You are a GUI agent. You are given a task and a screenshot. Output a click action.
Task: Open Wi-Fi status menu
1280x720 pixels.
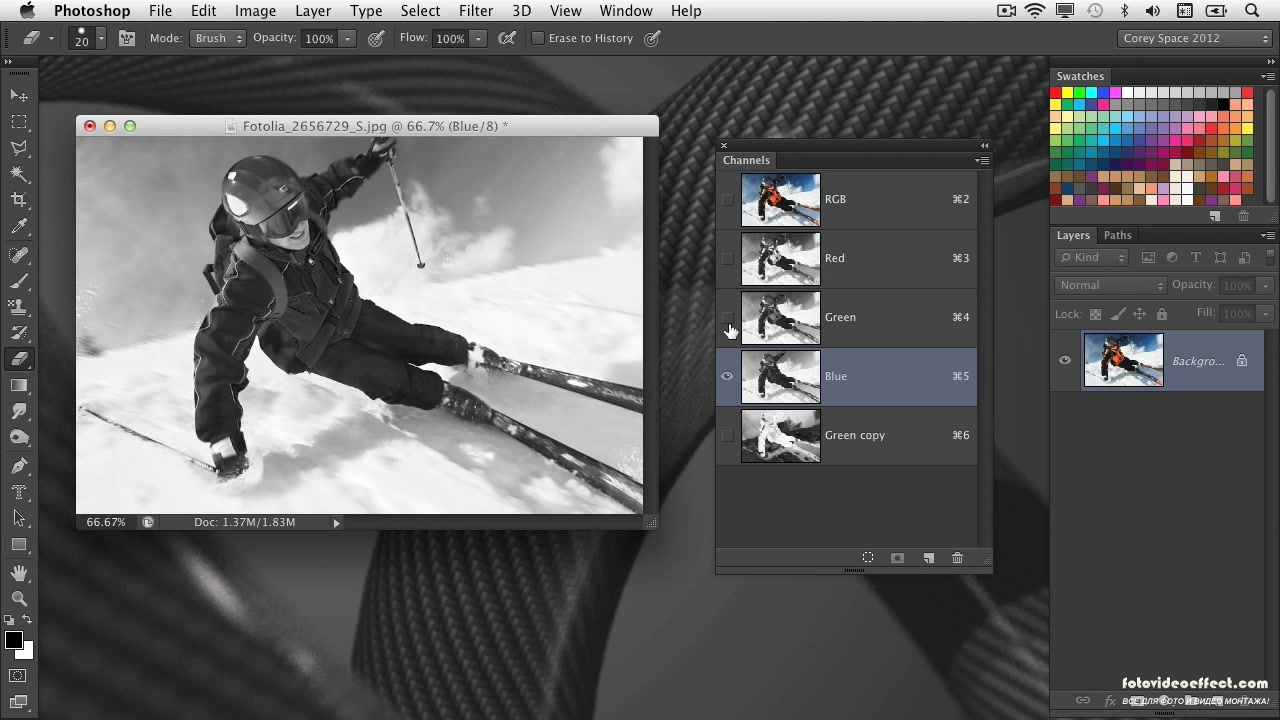coord(1035,11)
